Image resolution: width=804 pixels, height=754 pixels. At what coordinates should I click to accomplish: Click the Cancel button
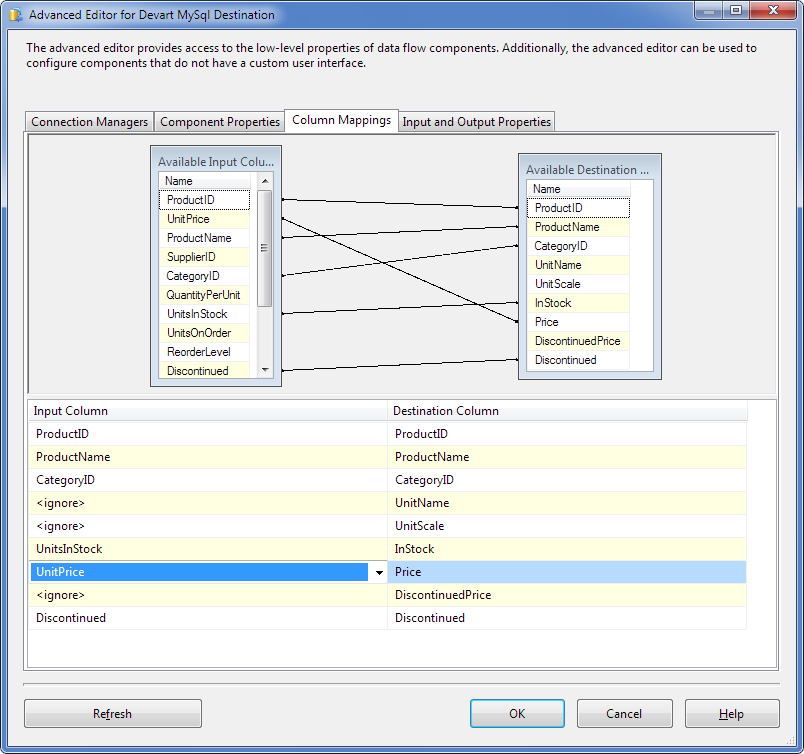[624, 713]
